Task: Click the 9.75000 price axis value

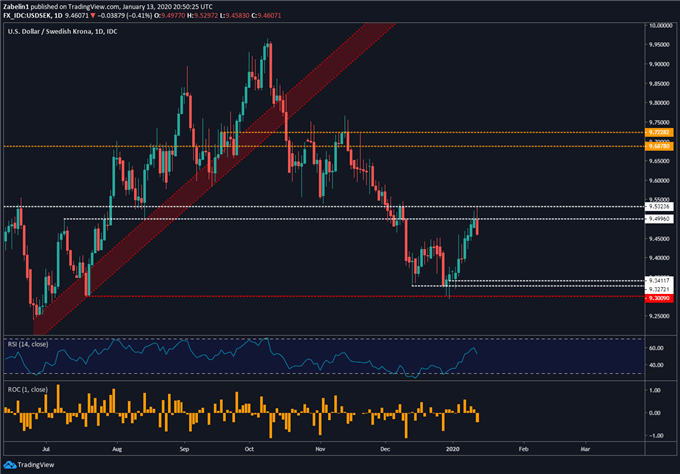Action: 659,122
